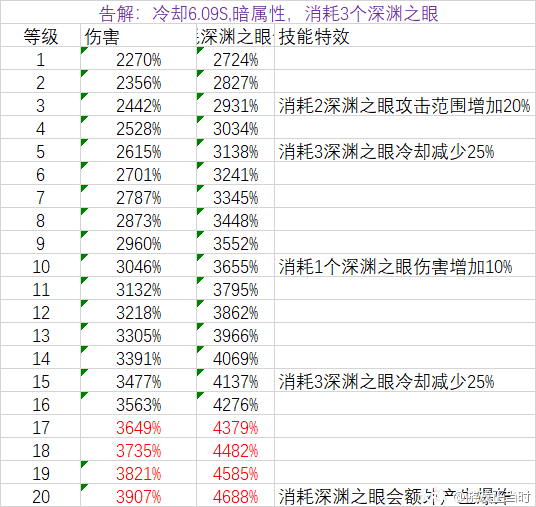Select the cell showing 3862%
This screenshot has height=507, width=536.
tap(236, 311)
